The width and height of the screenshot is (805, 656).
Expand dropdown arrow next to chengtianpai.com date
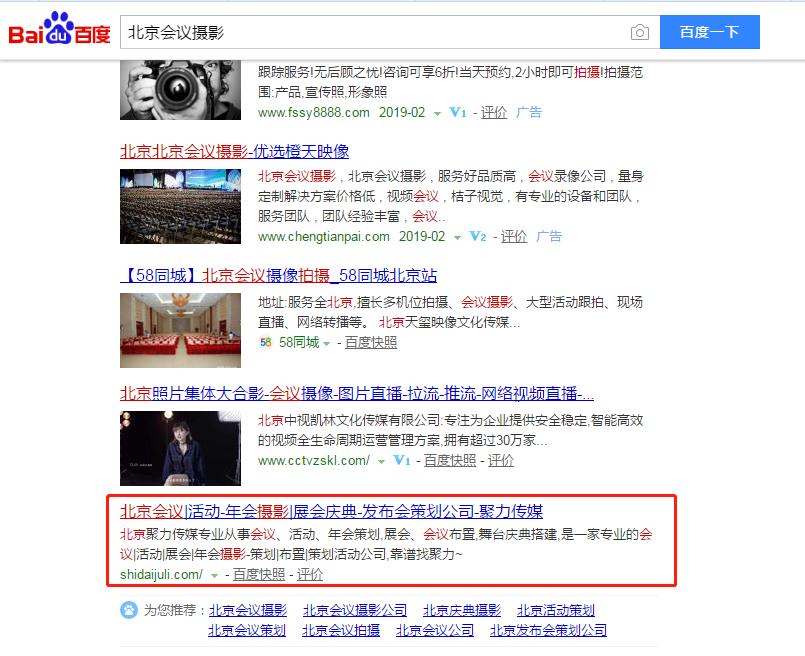(x=457, y=237)
